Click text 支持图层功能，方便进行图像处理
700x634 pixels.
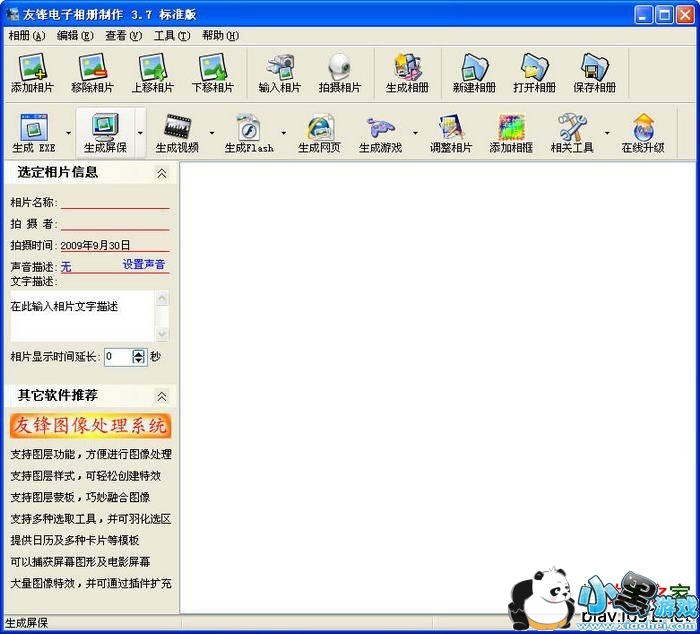[x=91, y=455]
